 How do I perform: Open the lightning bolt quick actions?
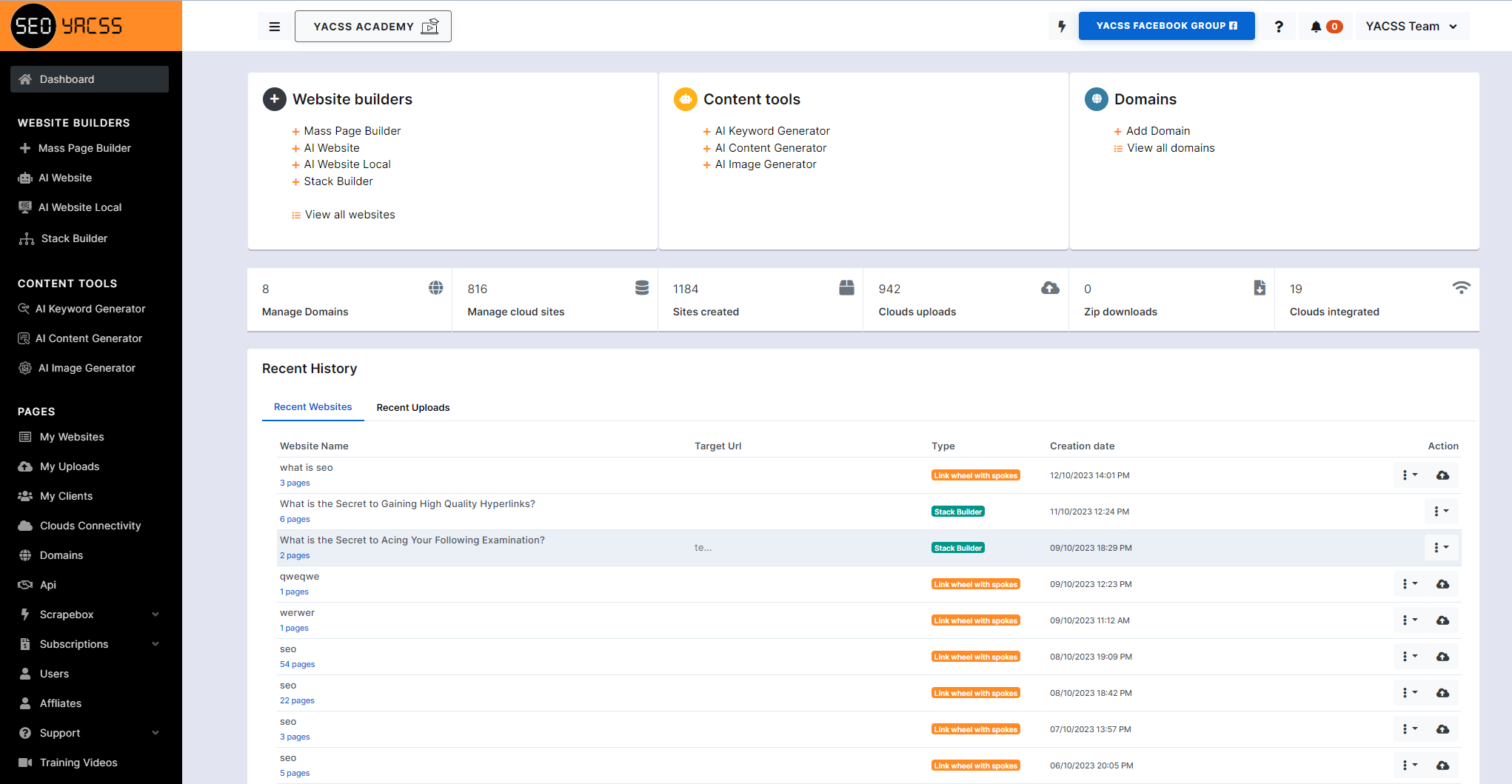1062,27
